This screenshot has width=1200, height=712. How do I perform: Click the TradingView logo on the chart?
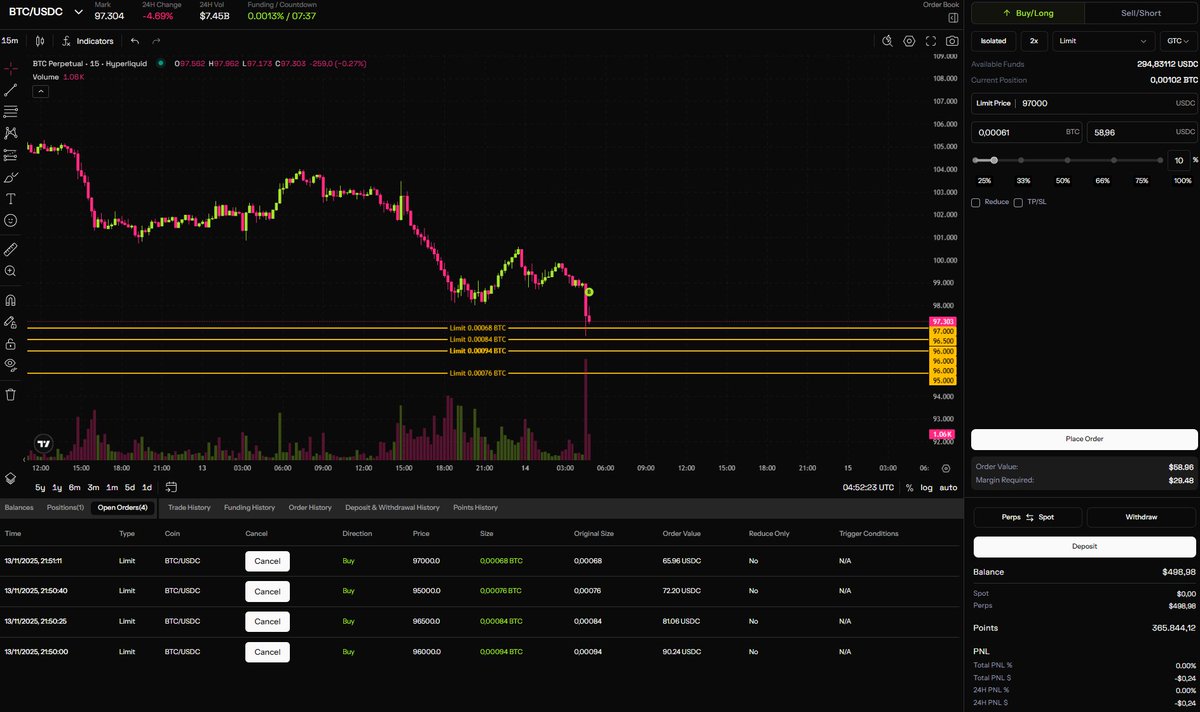[43, 444]
